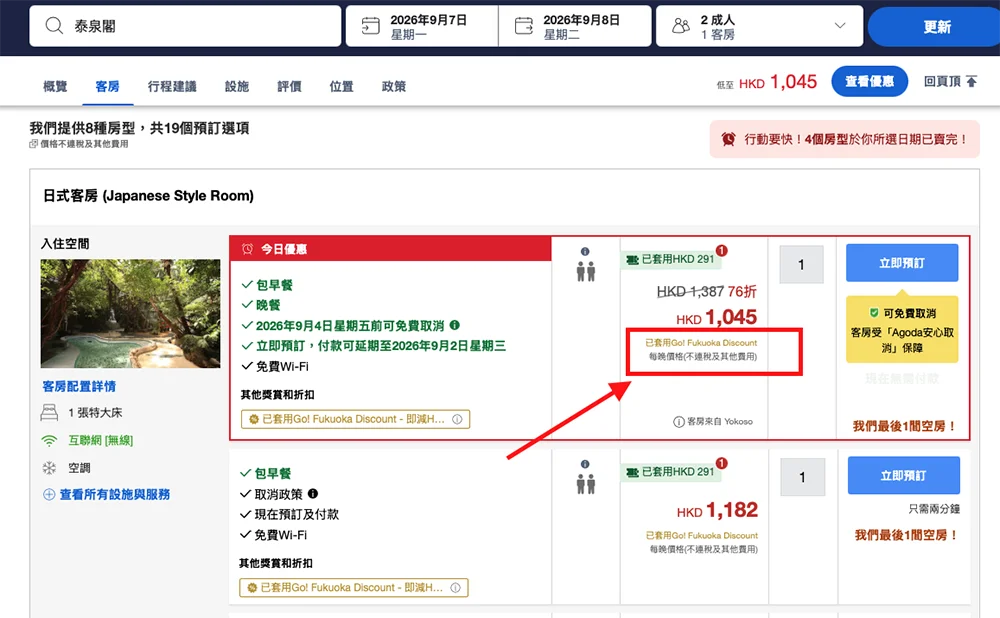This screenshot has height=618, width=1000.
Task: Click the plus icon before 查看所有設施與服務
Action: point(49,494)
